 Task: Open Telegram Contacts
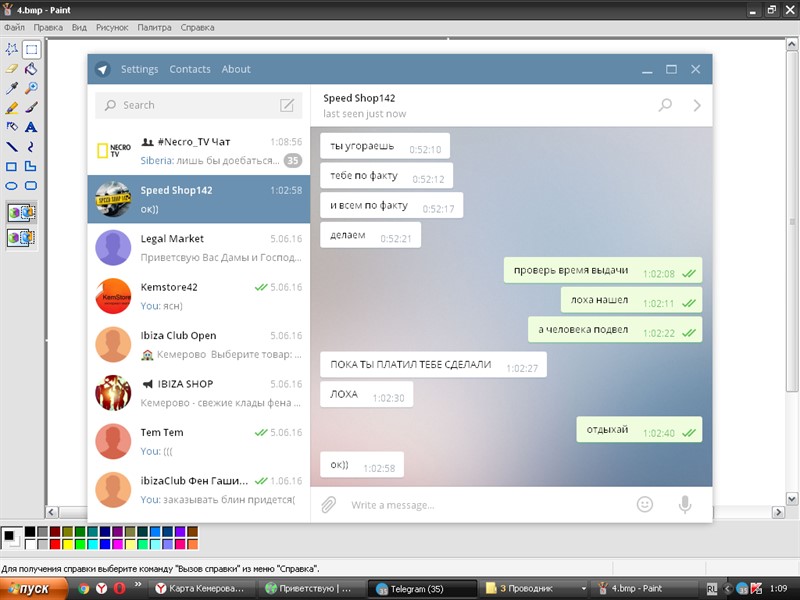[190, 69]
